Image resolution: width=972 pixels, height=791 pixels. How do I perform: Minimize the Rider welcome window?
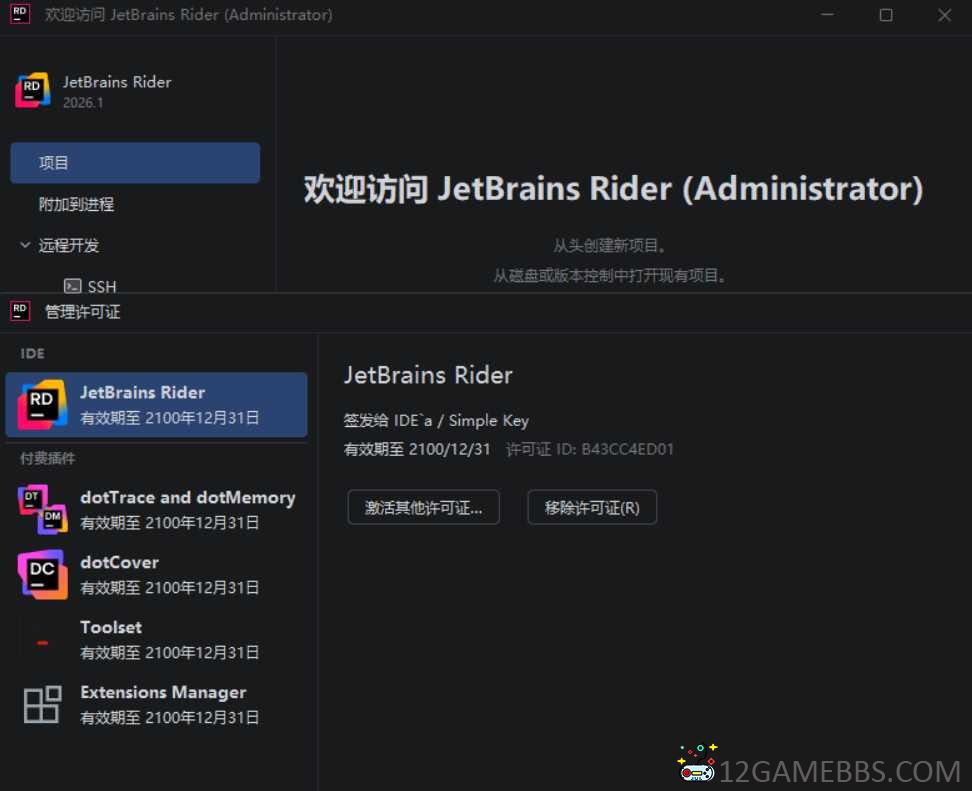pos(827,14)
